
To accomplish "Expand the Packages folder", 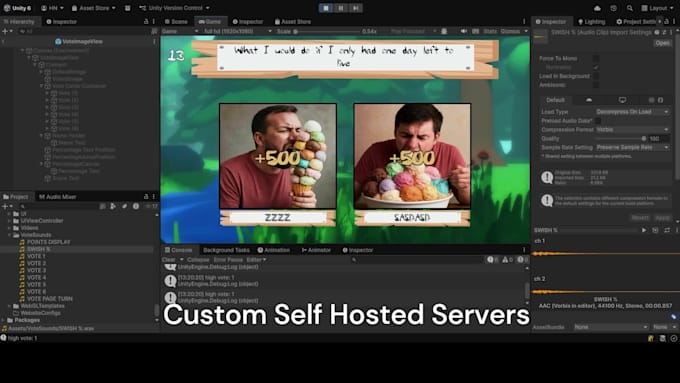I will point(3,320).
